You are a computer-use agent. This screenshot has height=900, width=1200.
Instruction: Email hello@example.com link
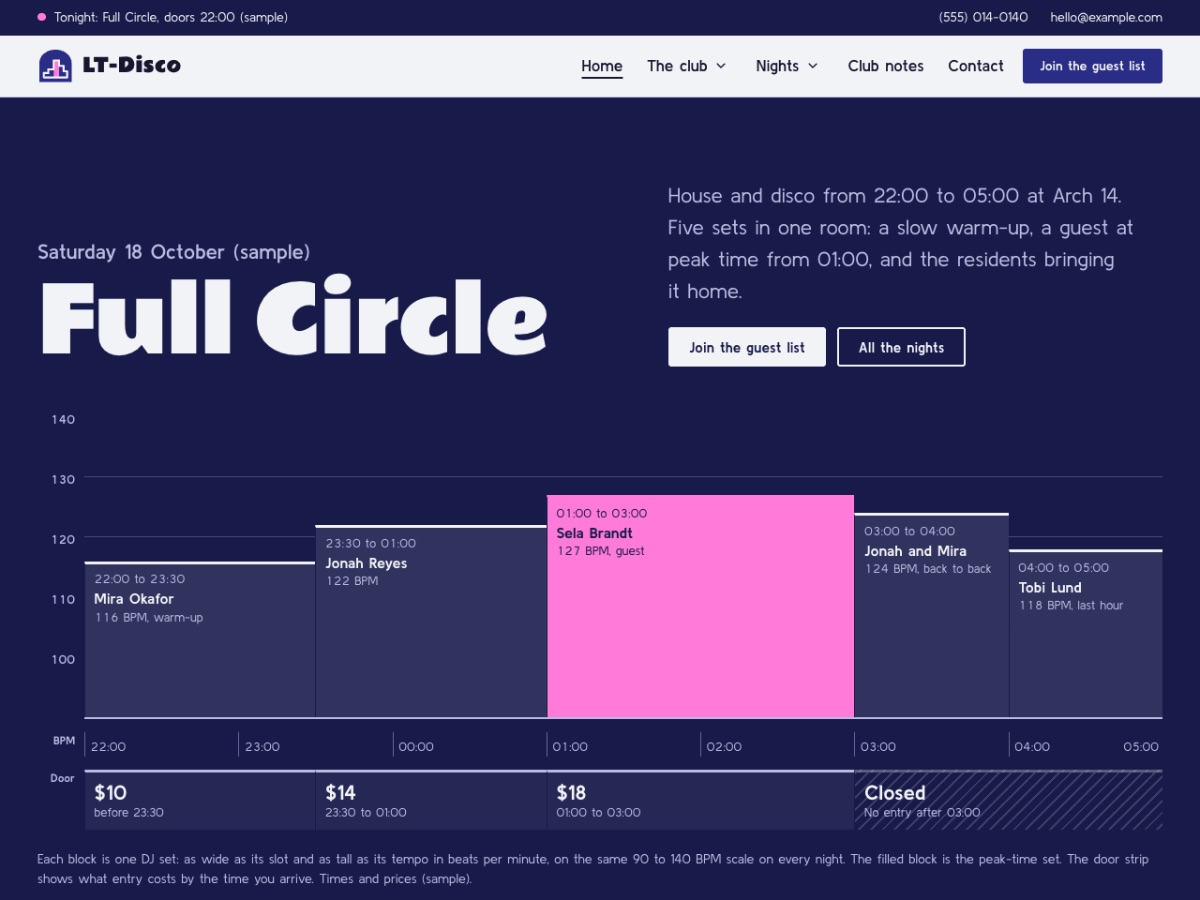(1106, 17)
